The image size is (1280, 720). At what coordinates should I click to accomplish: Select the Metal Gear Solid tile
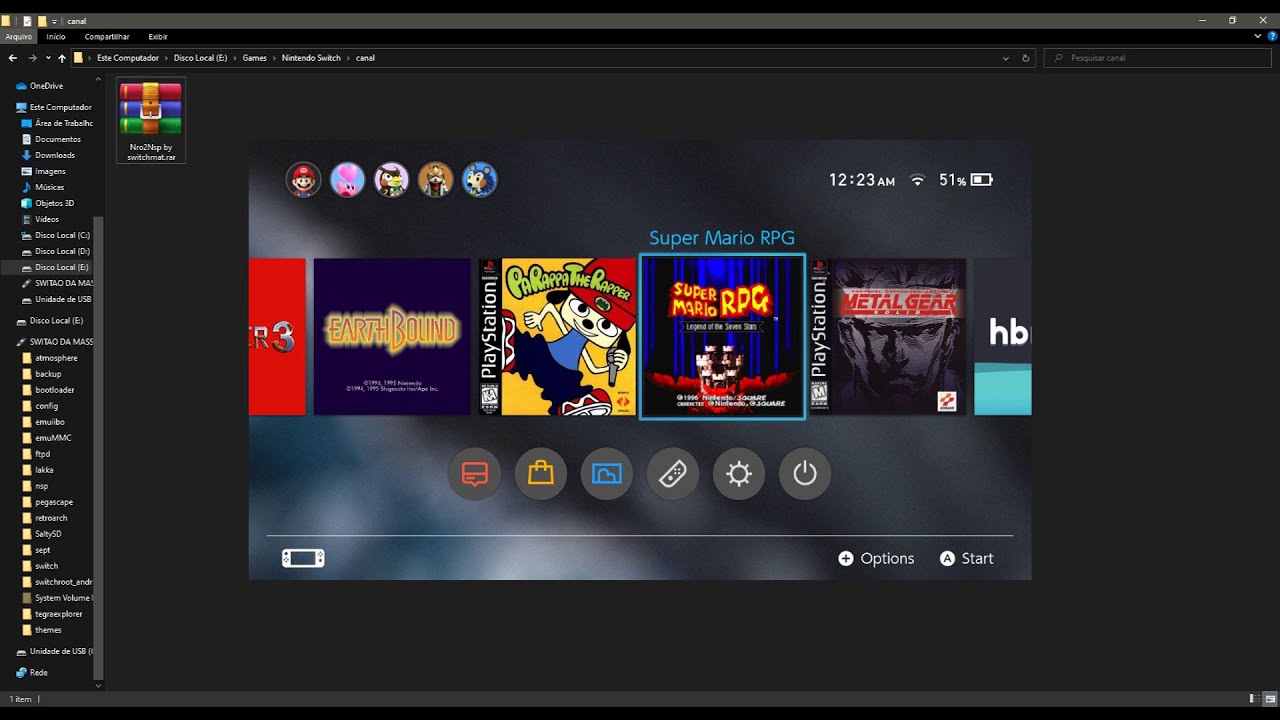click(888, 337)
